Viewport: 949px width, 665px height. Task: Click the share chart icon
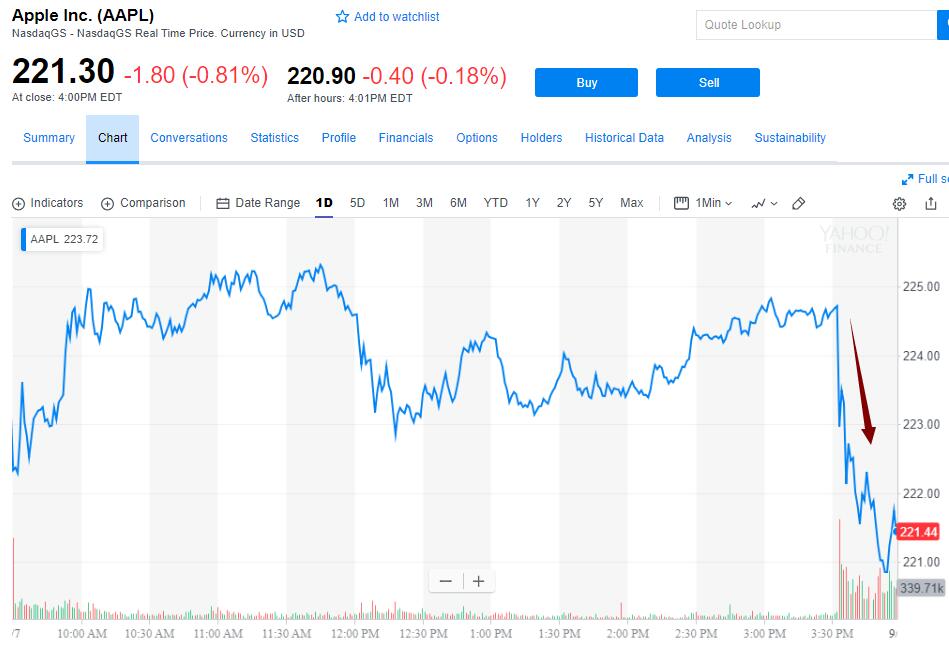pyautogui.click(x=931, y=204)
